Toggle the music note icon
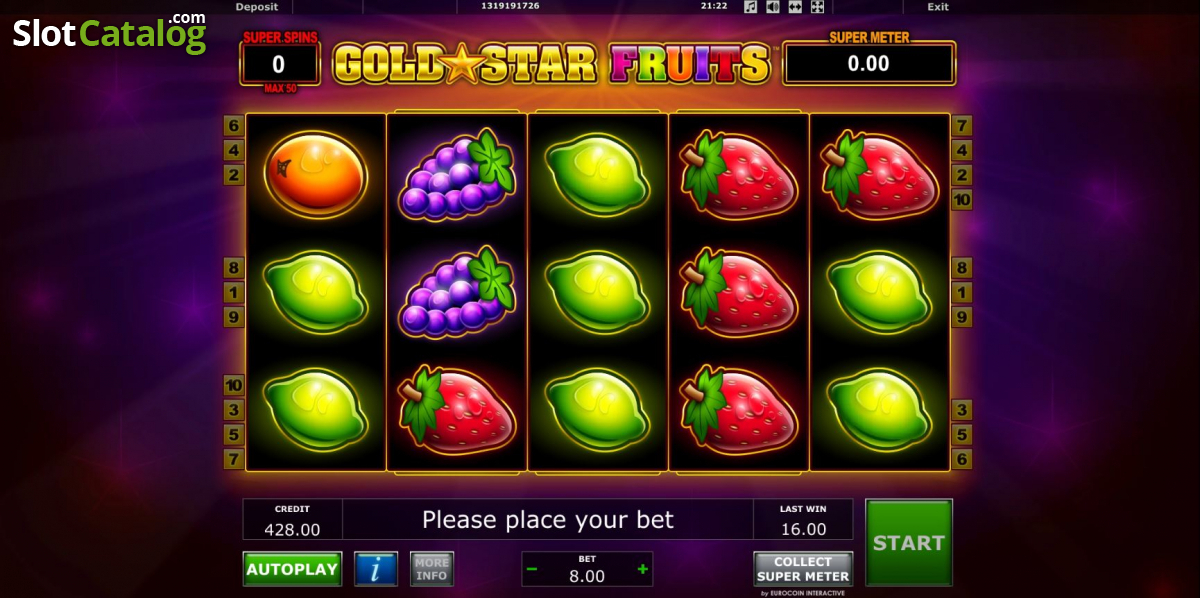 pyautogui.click(x=751, y=7)
